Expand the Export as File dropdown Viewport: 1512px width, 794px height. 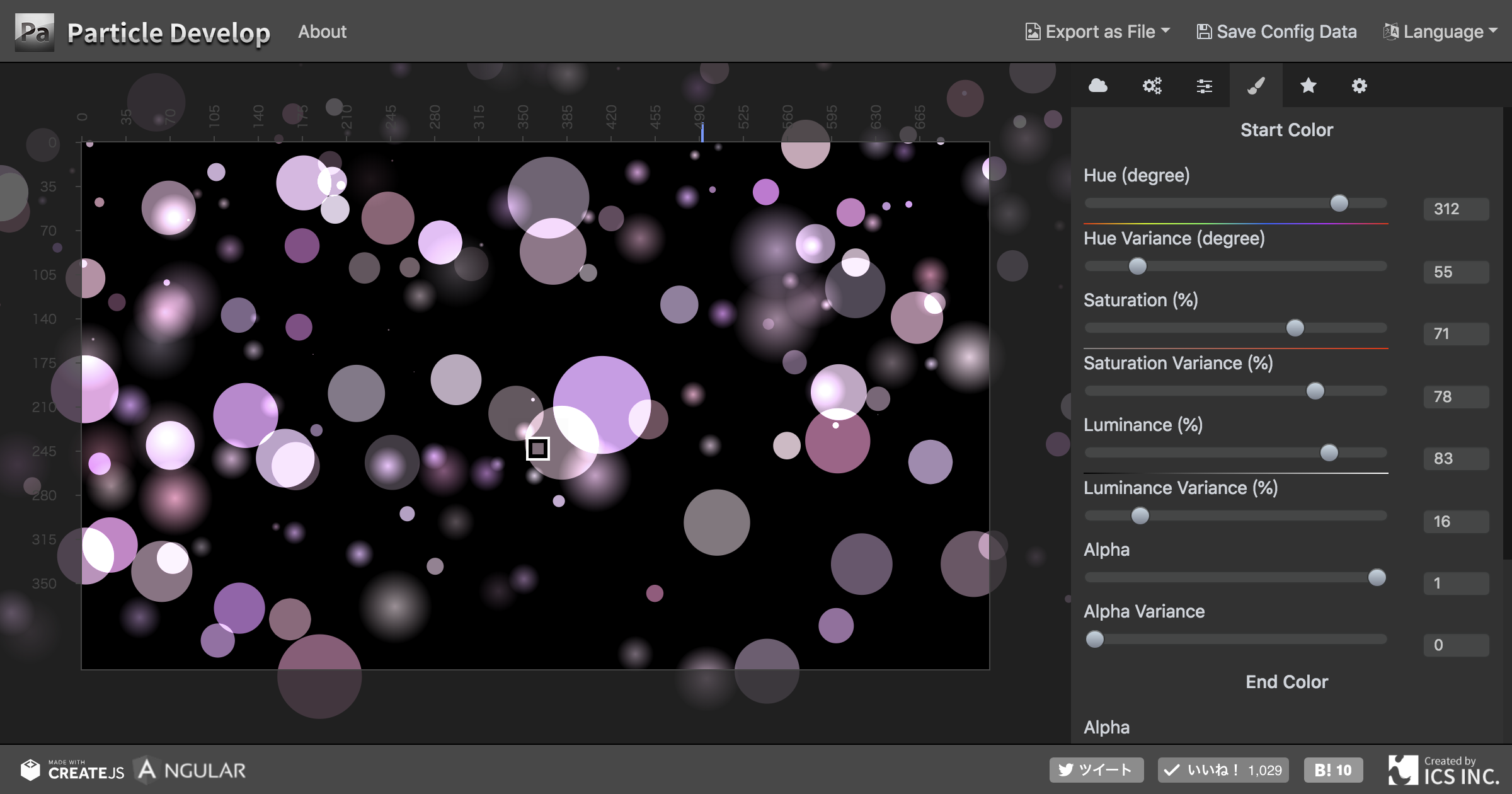point(1098,32)
